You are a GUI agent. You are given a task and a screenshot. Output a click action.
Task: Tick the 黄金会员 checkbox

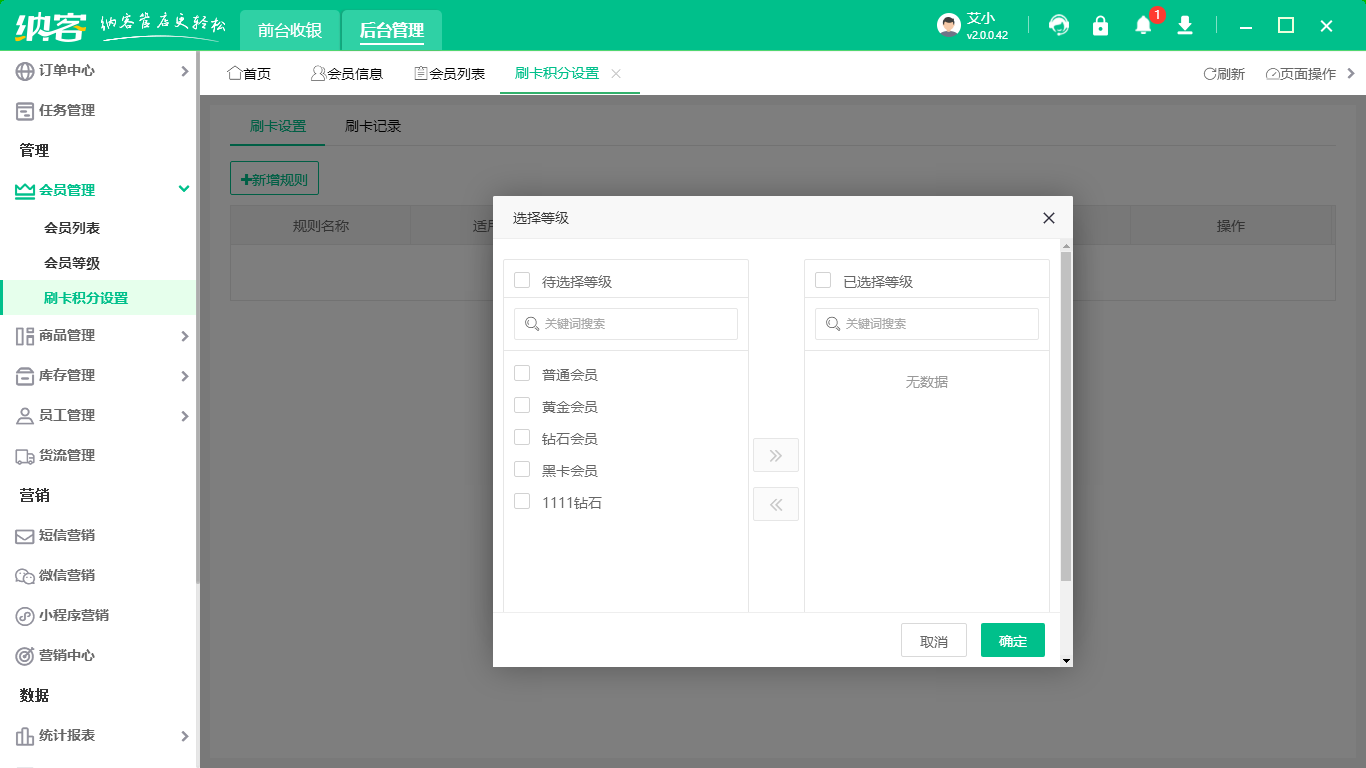(x=522, y=405)
